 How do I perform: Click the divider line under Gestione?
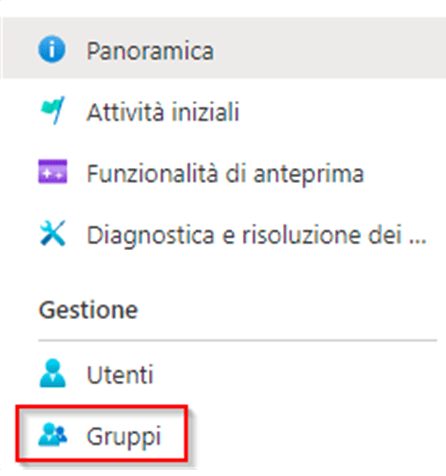[238, 340]
